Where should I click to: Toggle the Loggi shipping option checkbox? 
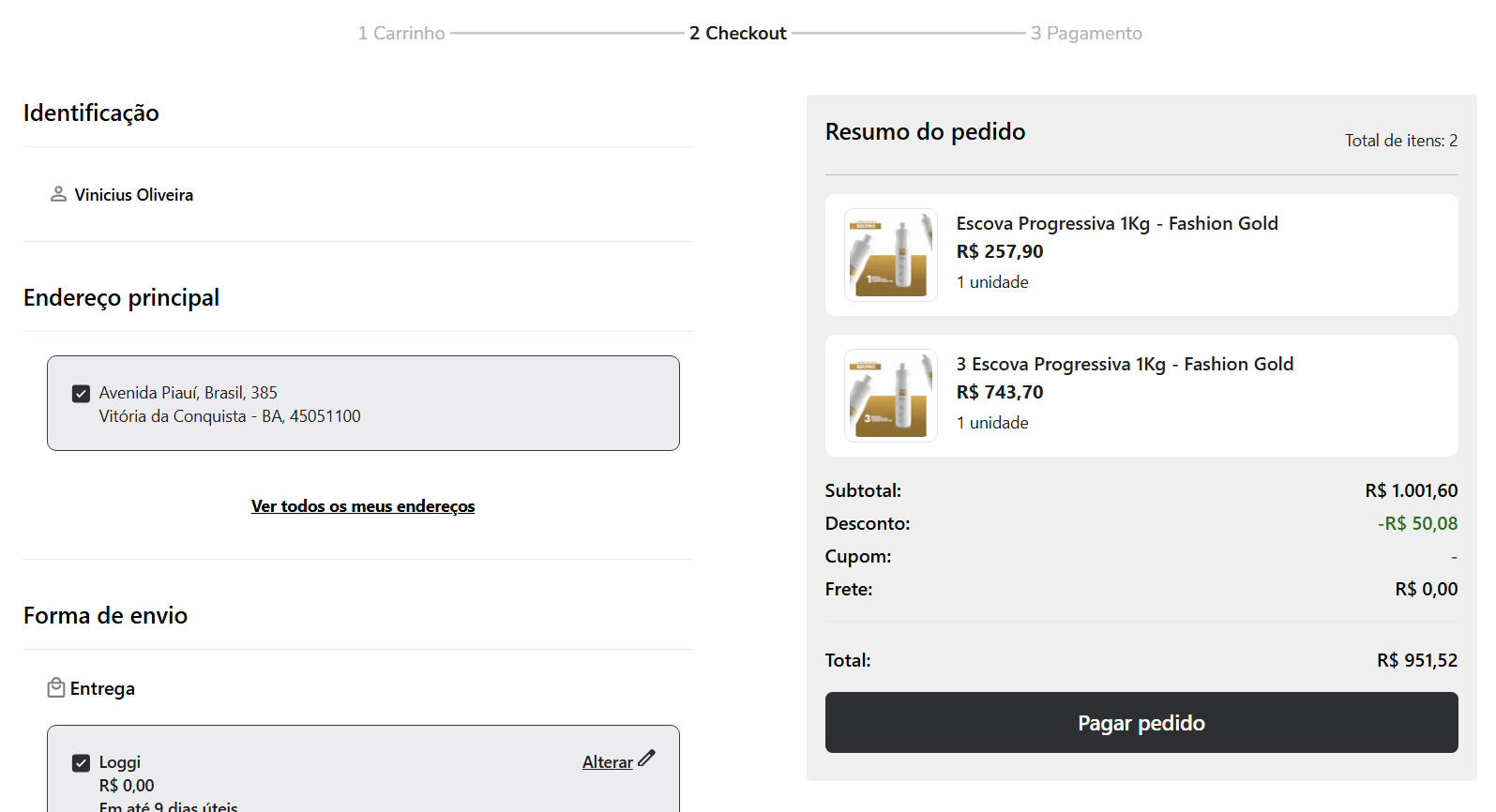(82, 763)
